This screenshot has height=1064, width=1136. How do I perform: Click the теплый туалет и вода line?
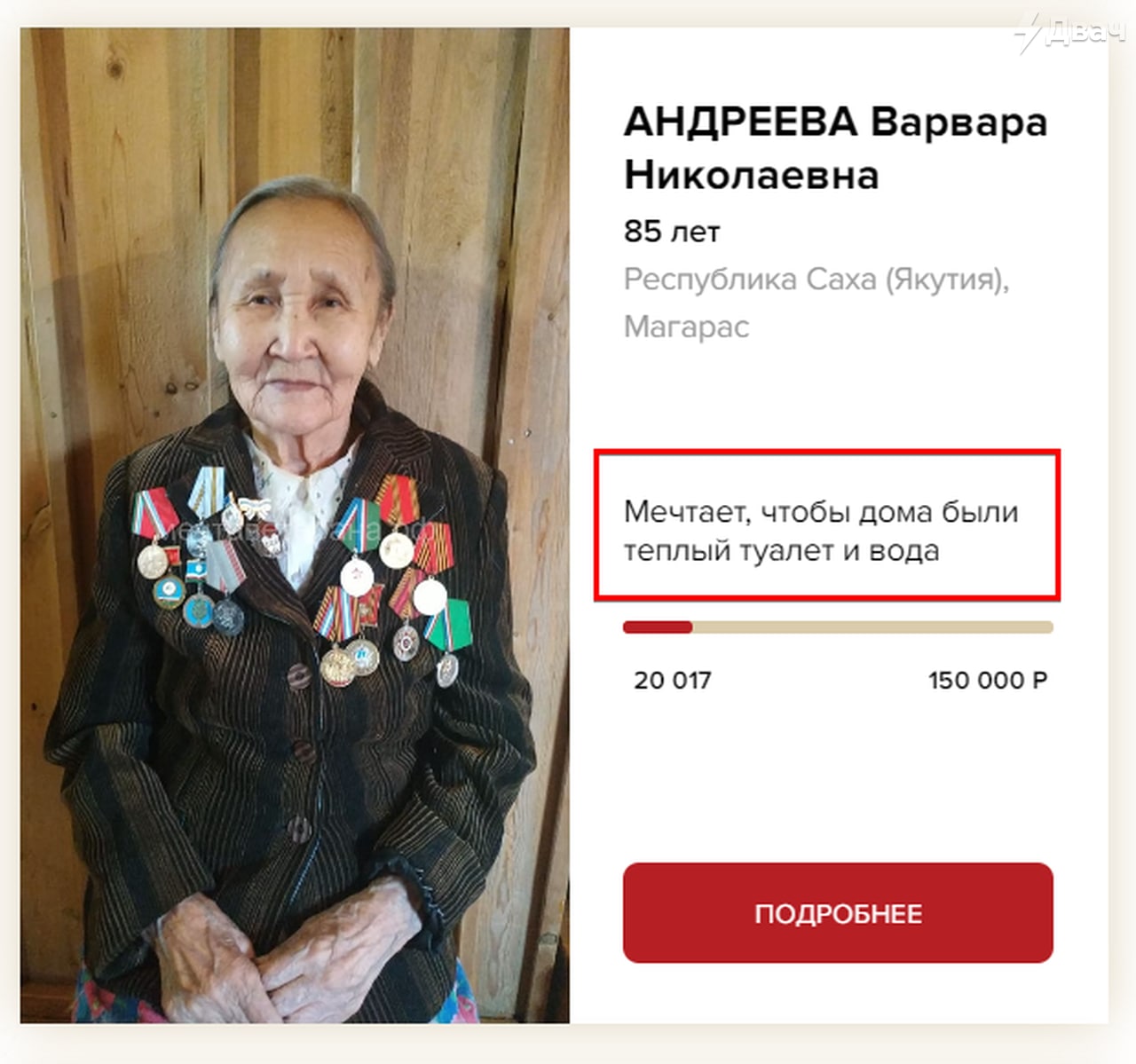[x=781, y=551]
